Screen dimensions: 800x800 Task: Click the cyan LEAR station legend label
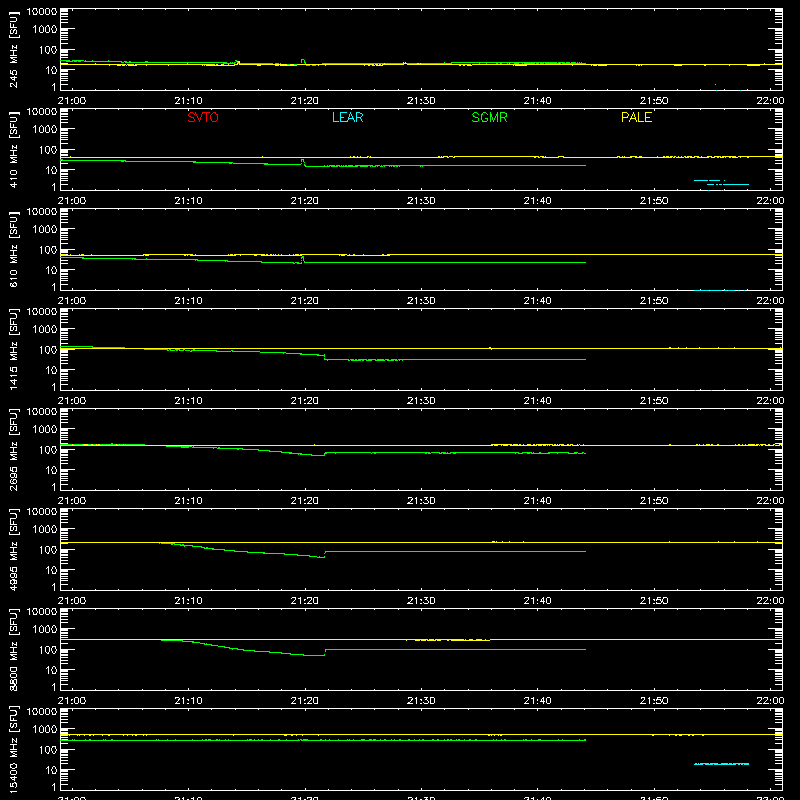(347, 117)
